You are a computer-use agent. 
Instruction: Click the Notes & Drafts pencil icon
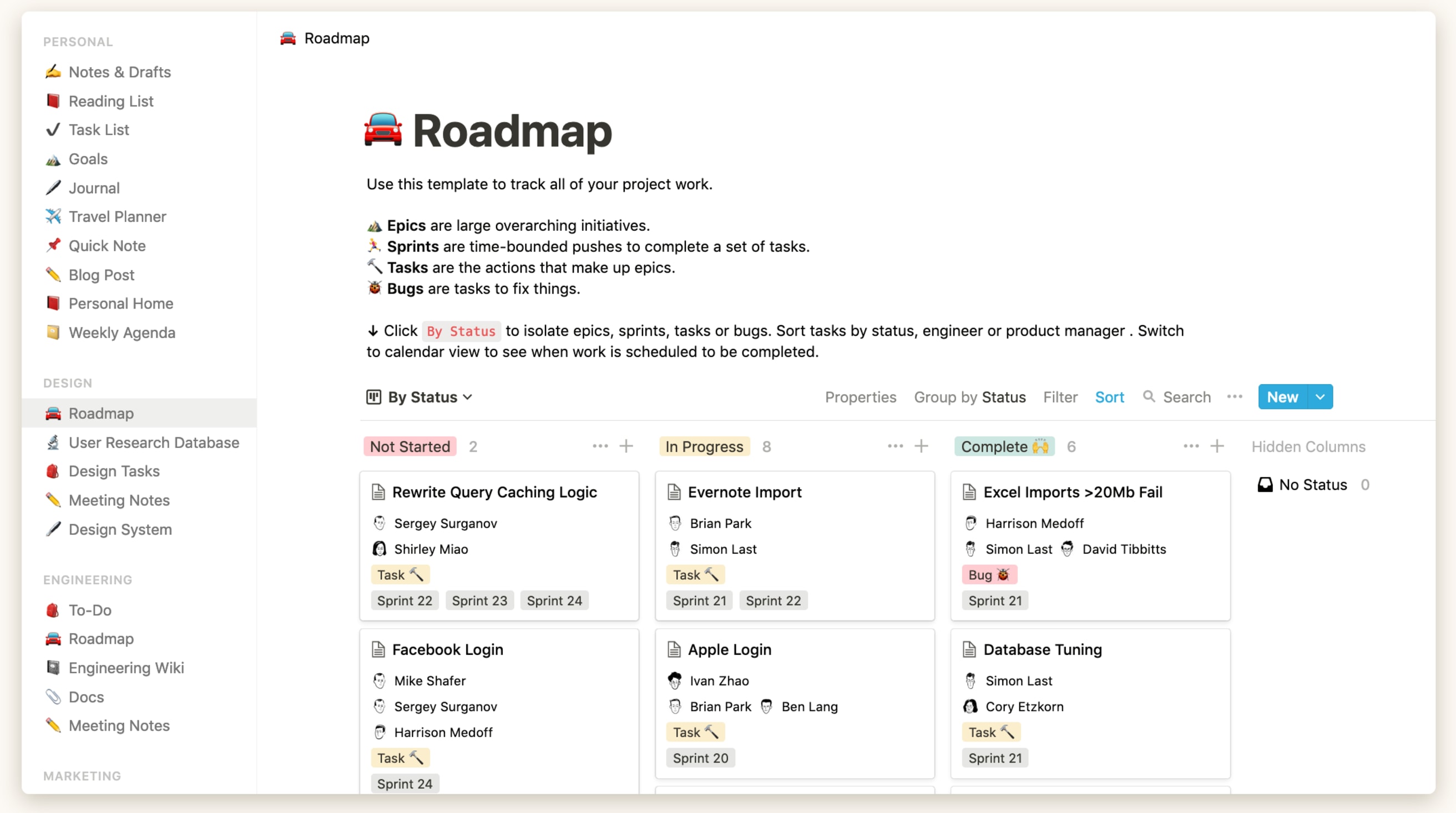coord(52,71)
